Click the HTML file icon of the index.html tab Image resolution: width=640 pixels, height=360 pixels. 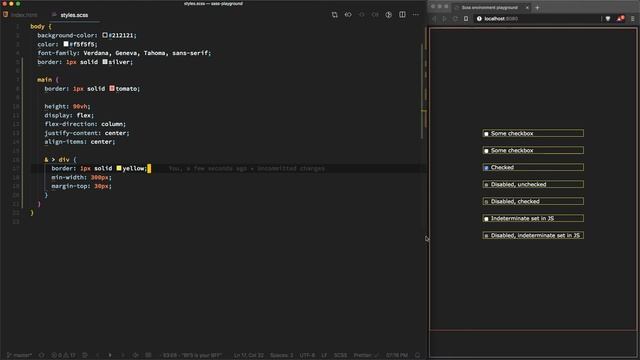pos(5,14)
